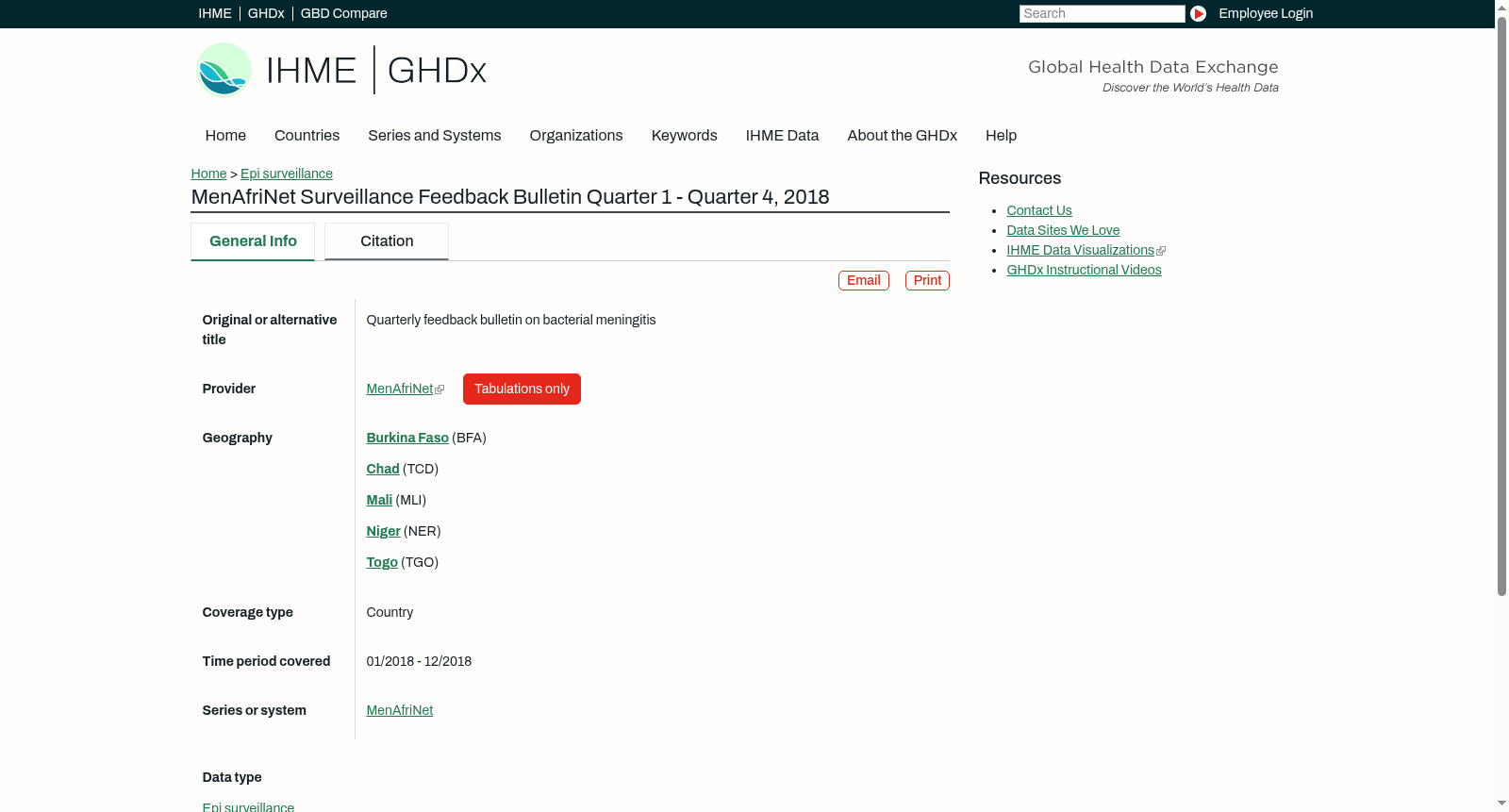The image size is (1509, 812).
Task: Open MenAfriNet provider link
Action: [400, 389]
